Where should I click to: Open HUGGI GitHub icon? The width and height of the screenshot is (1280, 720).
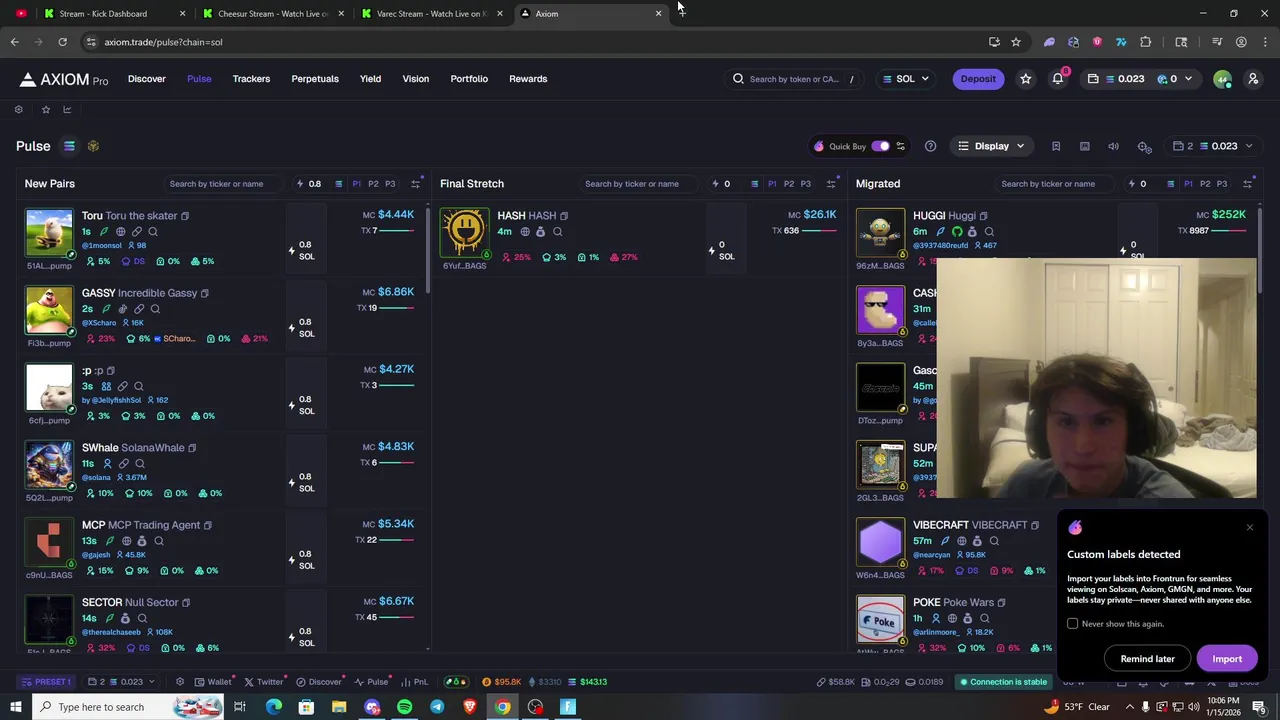click(x=957, y=232)
